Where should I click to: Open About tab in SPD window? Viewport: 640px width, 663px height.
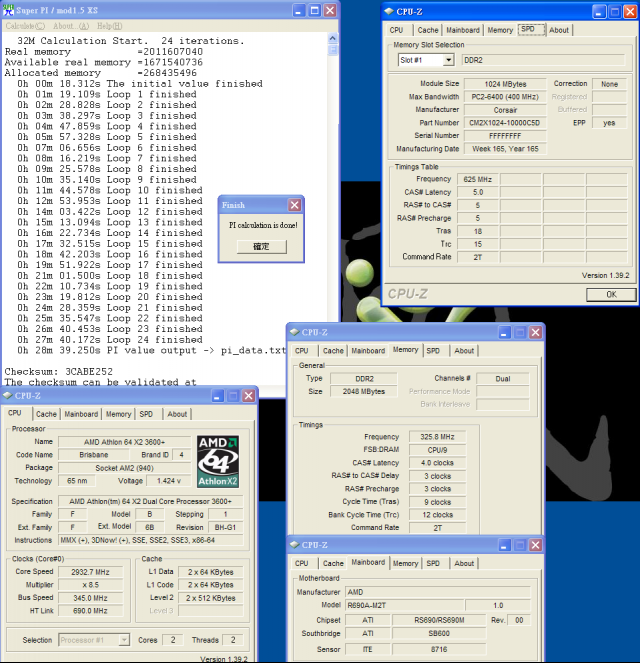pyautogui.click(x=559, y=30)
